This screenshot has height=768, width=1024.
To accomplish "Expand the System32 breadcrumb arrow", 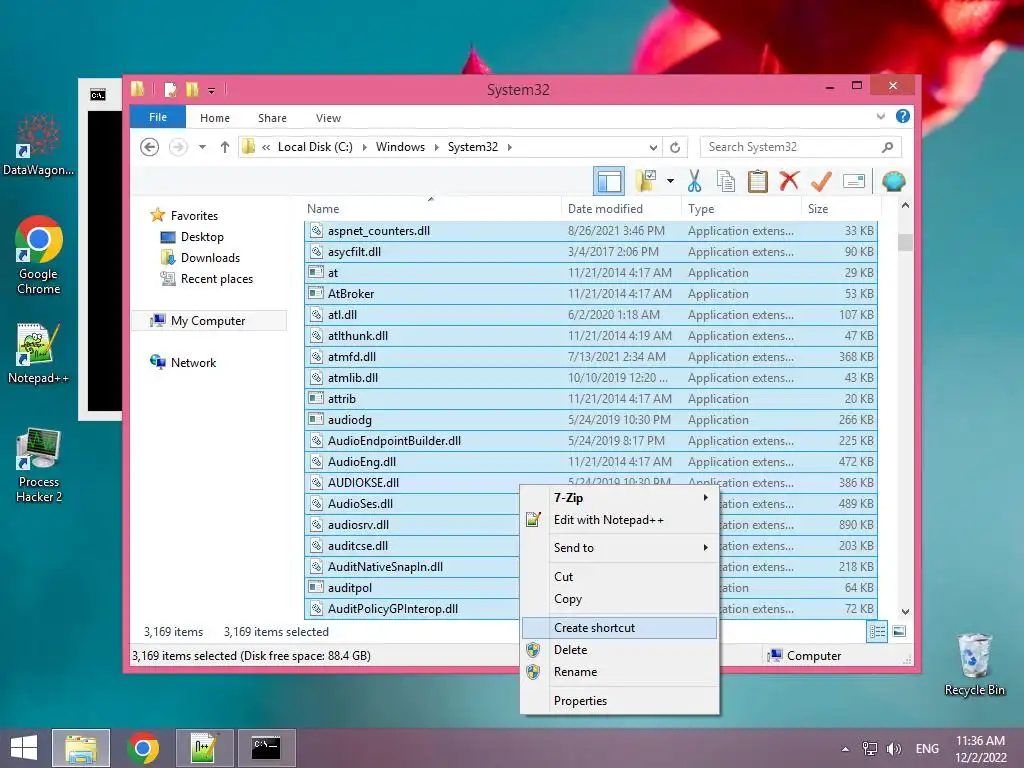I will point(509,147).
